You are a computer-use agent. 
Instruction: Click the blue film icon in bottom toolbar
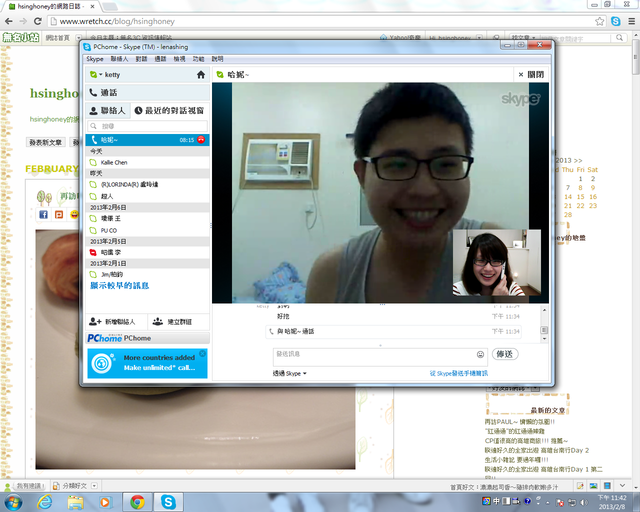[x=607, y=486]
